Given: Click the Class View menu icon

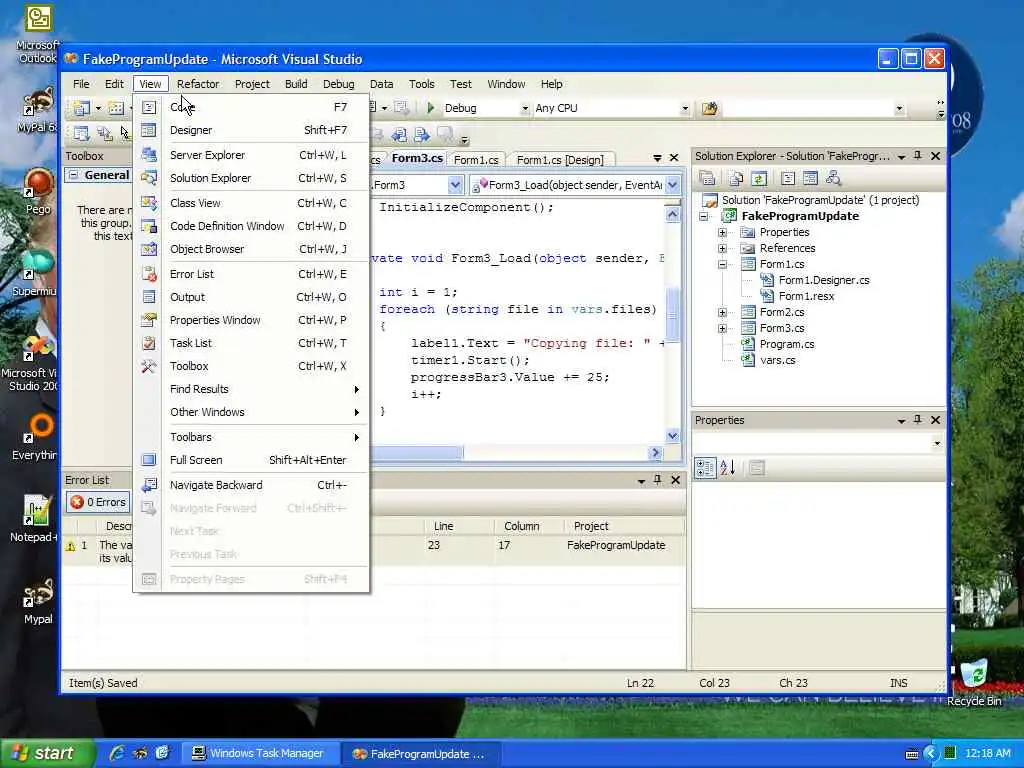Looking at the screenshot, I should [x=149, y=203].
